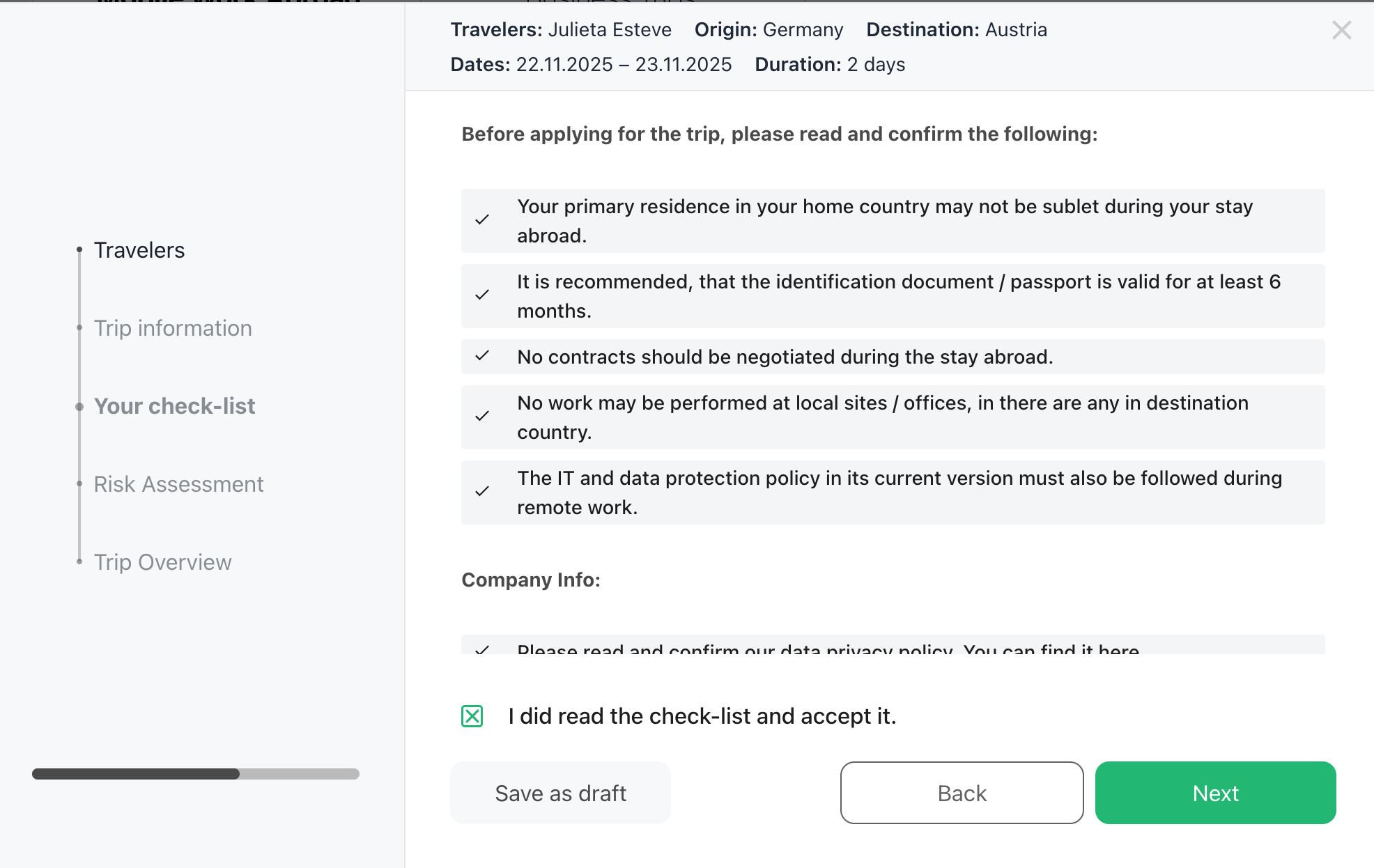Click the no contracts negotiated statement
Image resolution: width=1374 pixels, height=868 pixels.
[785, 357]
